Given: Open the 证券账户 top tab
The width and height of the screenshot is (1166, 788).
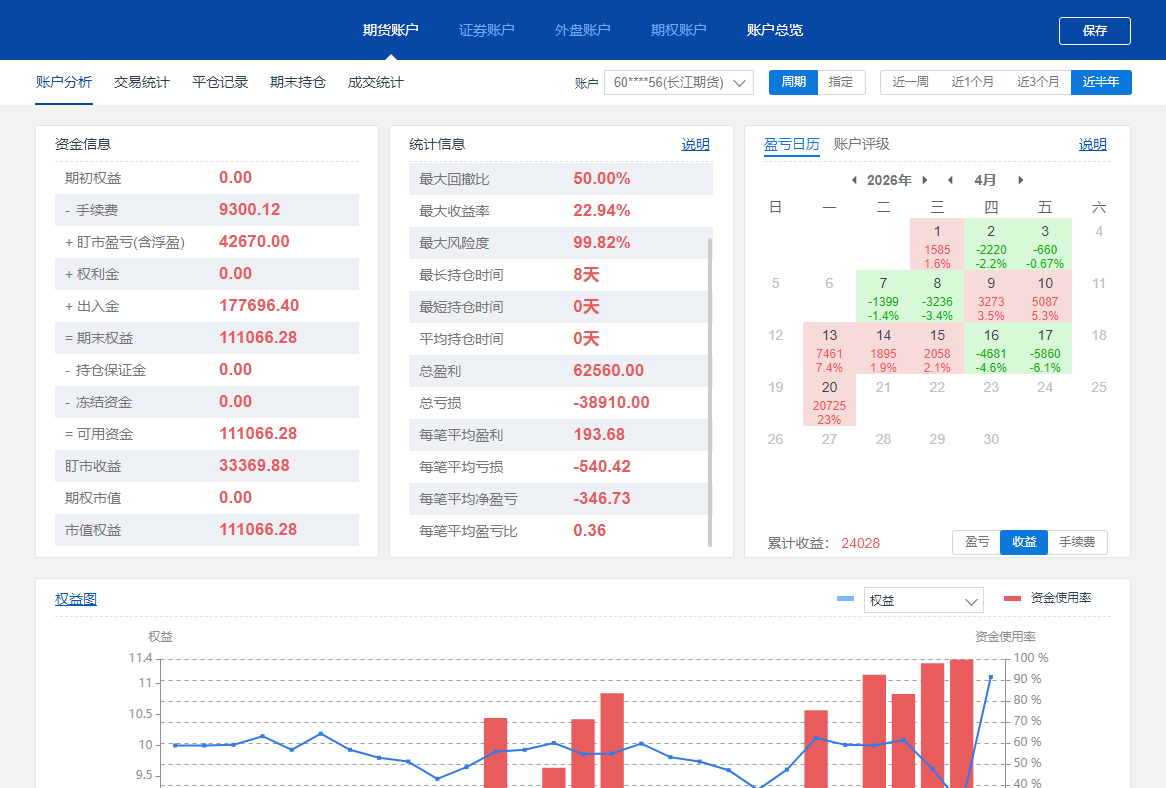Looking at the screenshot, I should [486, 30].
